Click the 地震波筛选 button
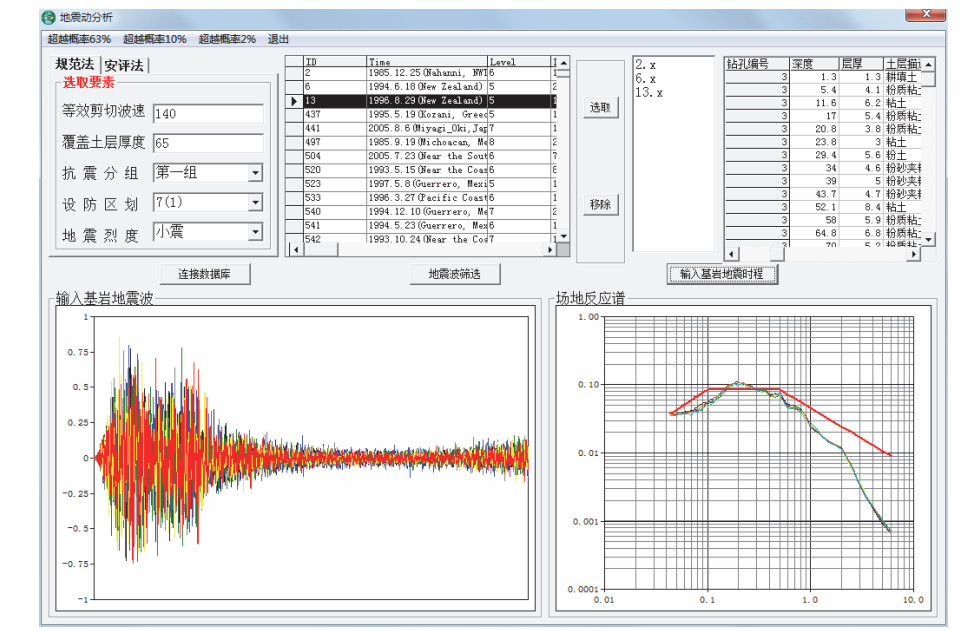Image resolution: width=979 pixels, height=631 pixels. (454, 274)
